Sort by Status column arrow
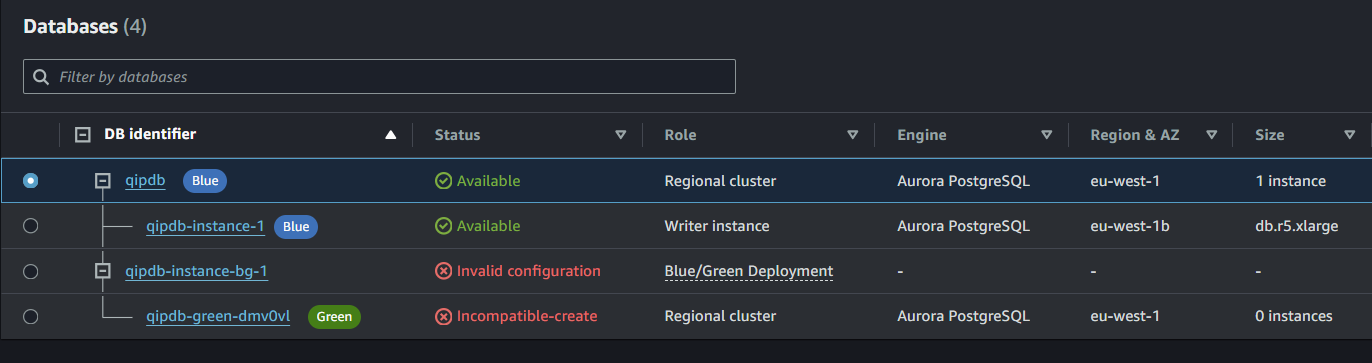 (x=621, y=135)
